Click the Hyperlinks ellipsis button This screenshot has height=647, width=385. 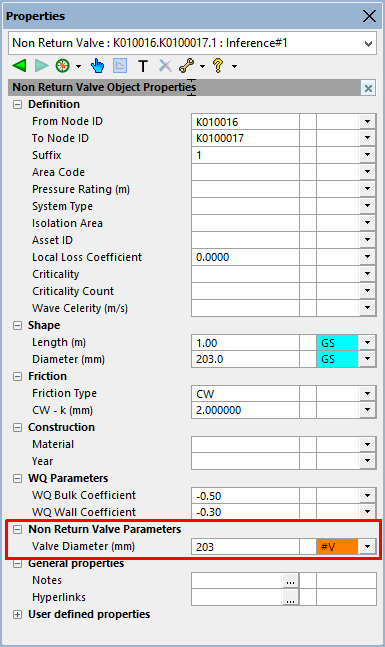coord(291,598)
